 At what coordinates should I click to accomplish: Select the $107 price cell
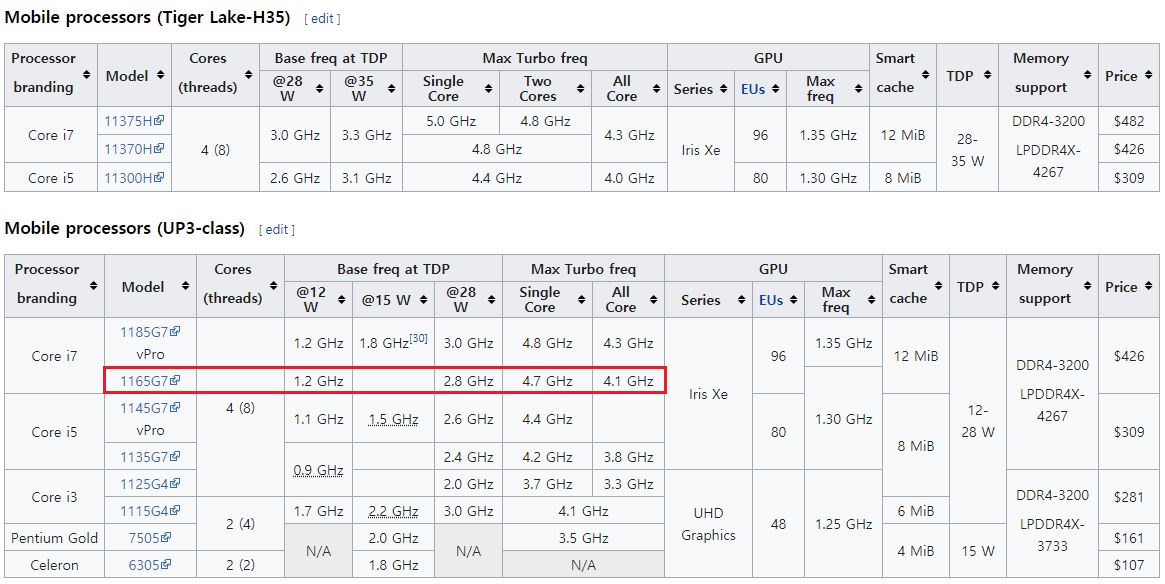[1129, 565]
